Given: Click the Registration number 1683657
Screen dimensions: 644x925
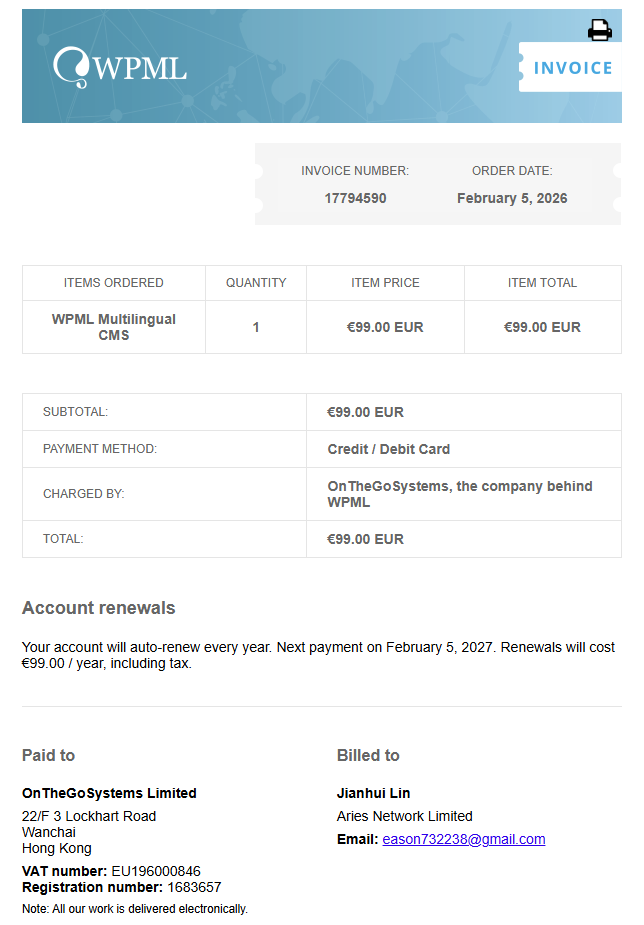Looking at the screenshot, I should tap(194, 887).
